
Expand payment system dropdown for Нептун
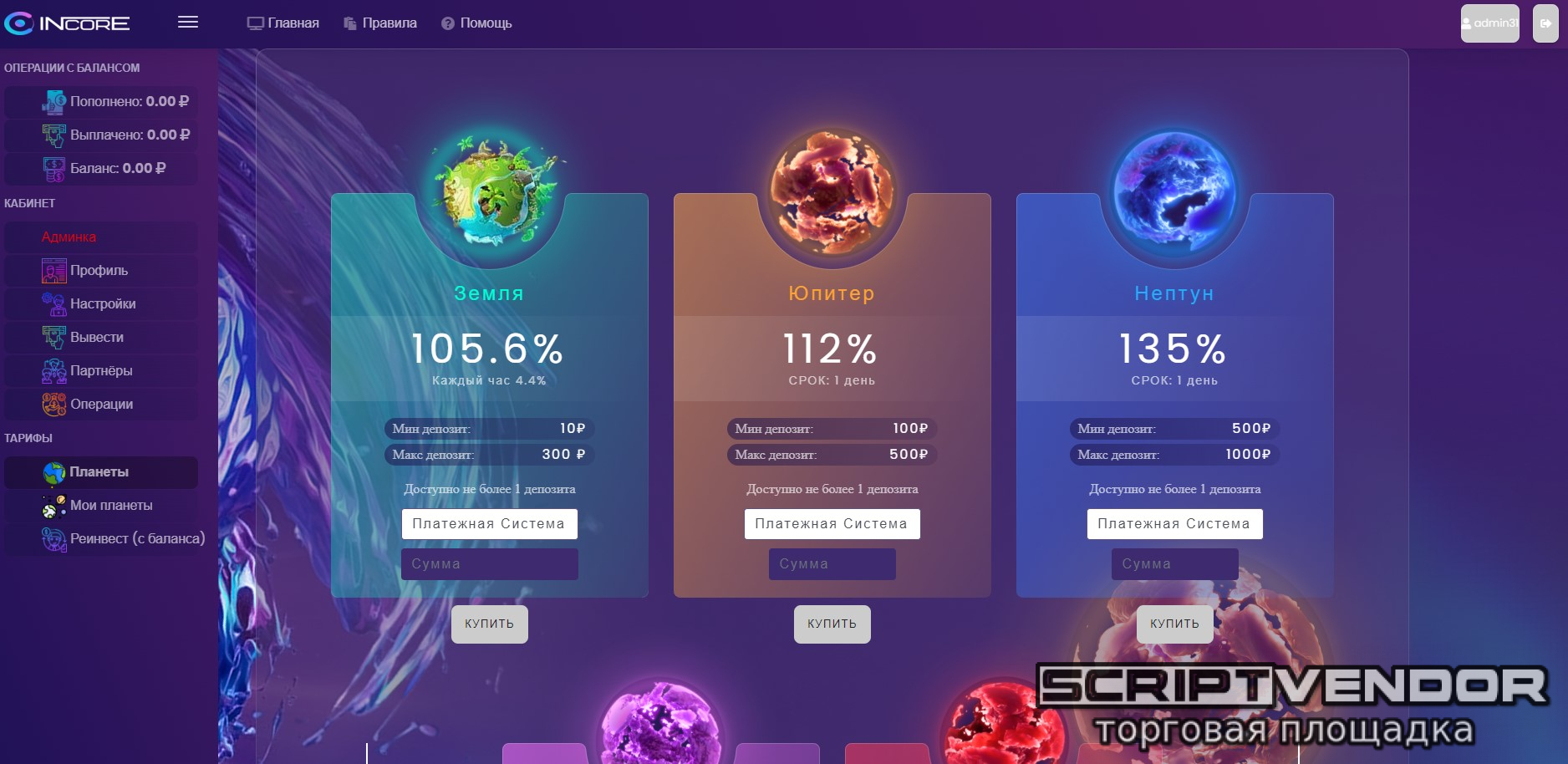click(x=1174, y=524)
